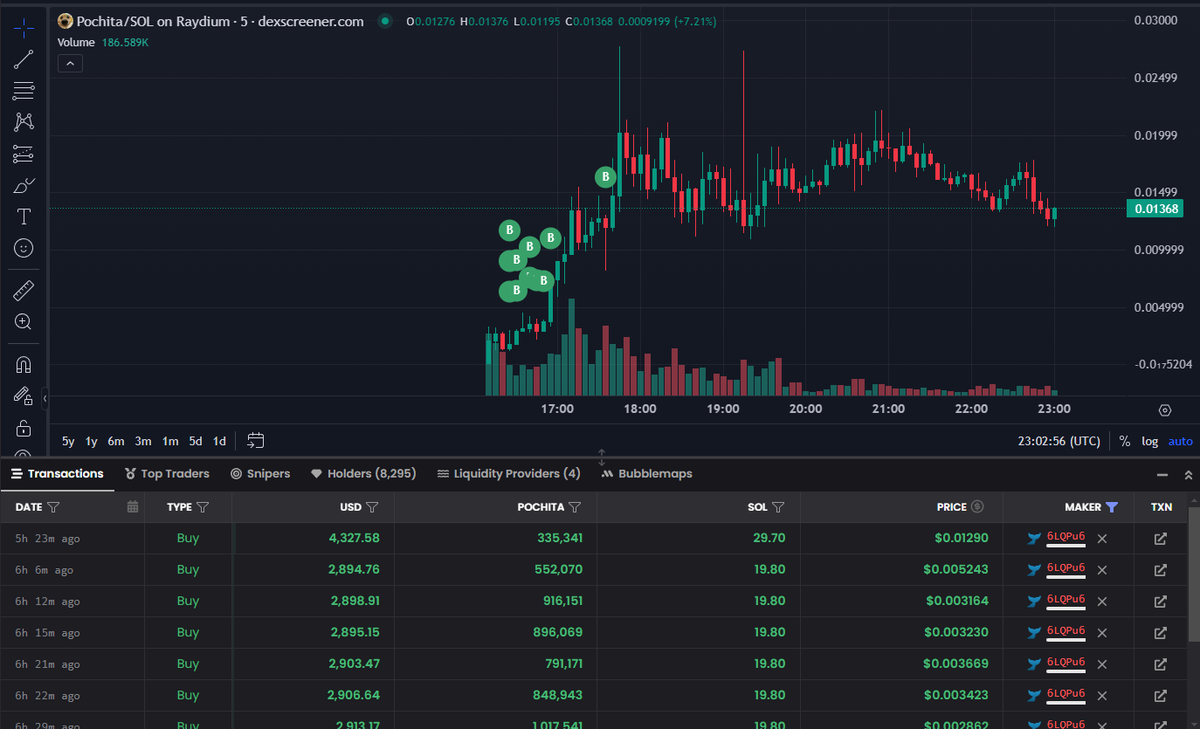The width and height of the screenshot is (1200, 729).
Task: Open chart settings gear icon
Action: pyautogui.click(x=1164, y=410)
